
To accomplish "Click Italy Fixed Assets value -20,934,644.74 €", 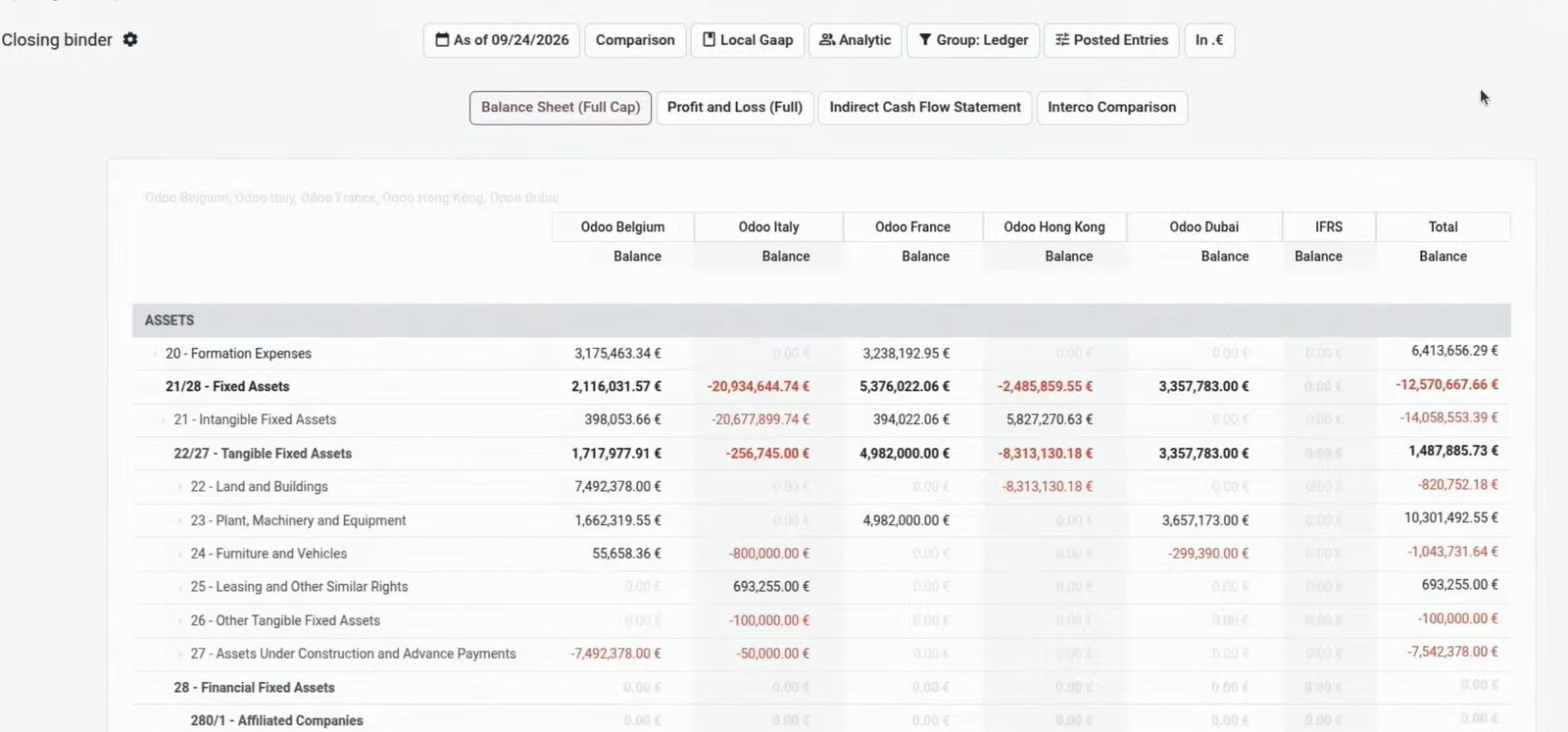I will pyautogui.click(x=759, y=387).
